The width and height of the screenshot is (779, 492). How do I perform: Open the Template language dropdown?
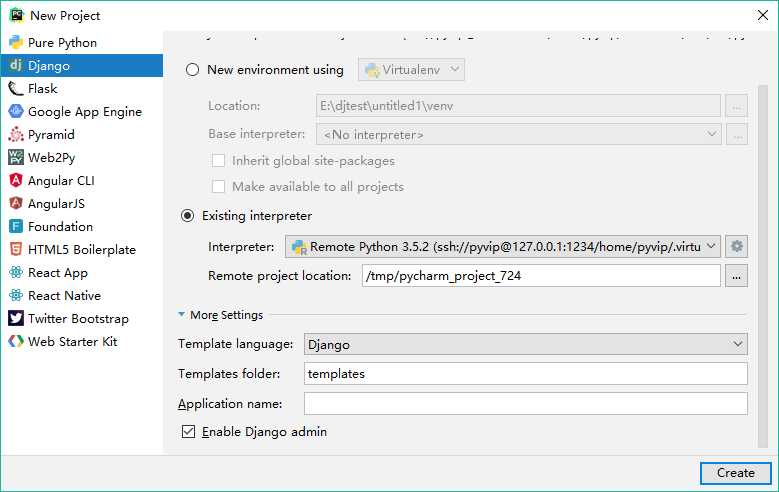525,344
